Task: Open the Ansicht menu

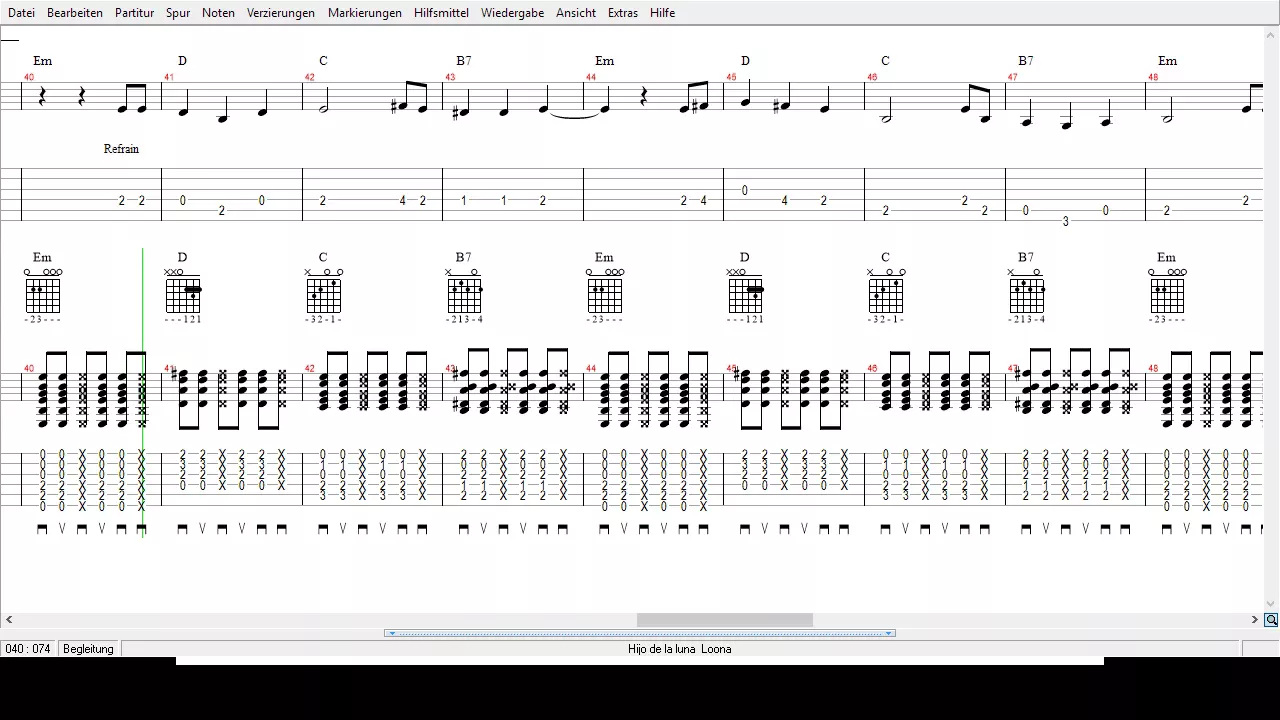Action: [576, 13]
